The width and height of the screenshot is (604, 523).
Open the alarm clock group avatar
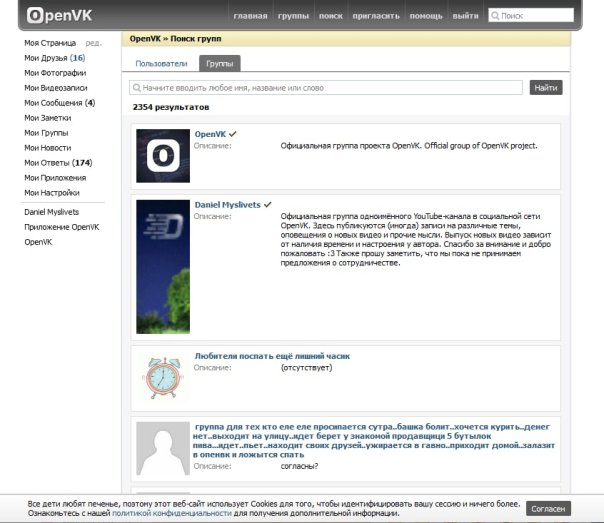(163, 378)
